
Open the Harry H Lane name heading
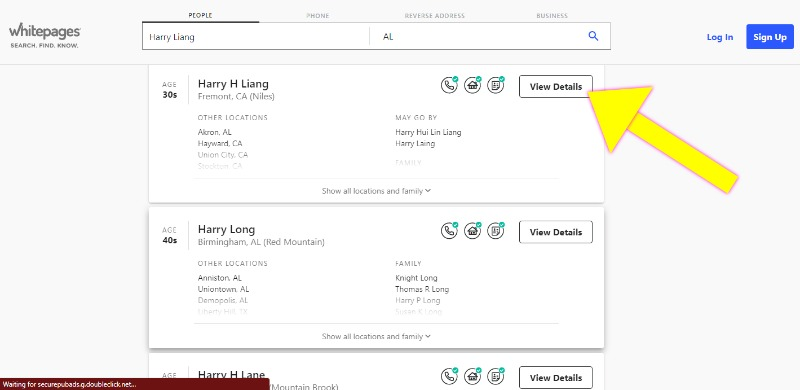[232, 375]
